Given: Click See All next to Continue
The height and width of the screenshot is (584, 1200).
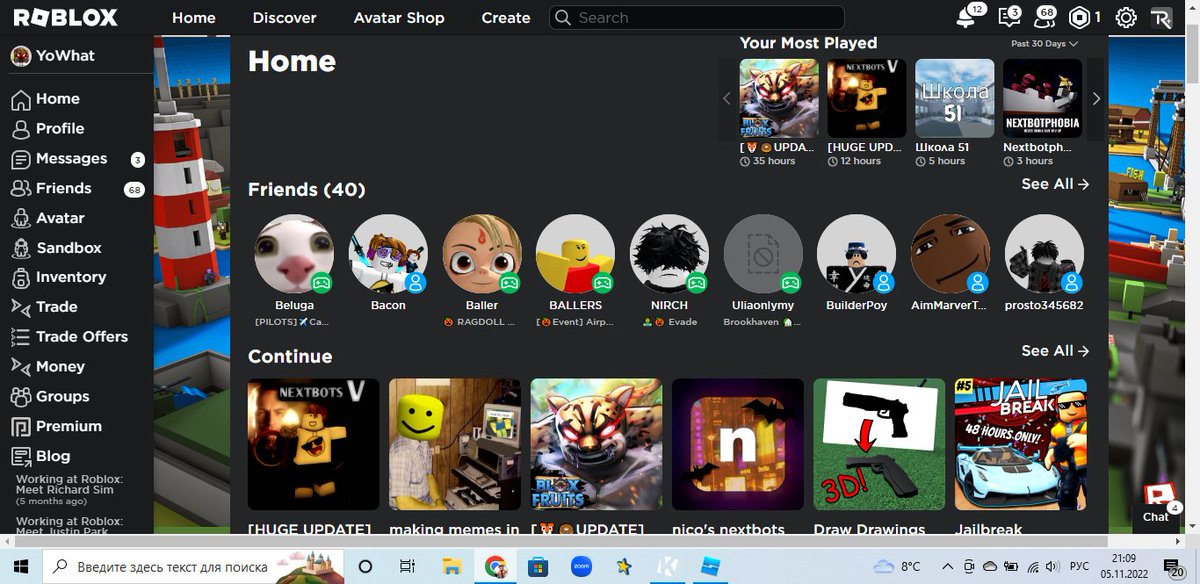Looking at the screenshot, I should click(1055, 350).
